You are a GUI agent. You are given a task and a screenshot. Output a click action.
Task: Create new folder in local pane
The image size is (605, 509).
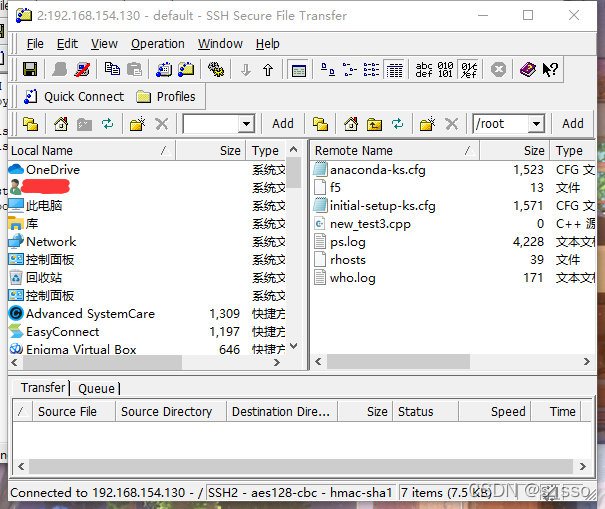pos(137,124)
